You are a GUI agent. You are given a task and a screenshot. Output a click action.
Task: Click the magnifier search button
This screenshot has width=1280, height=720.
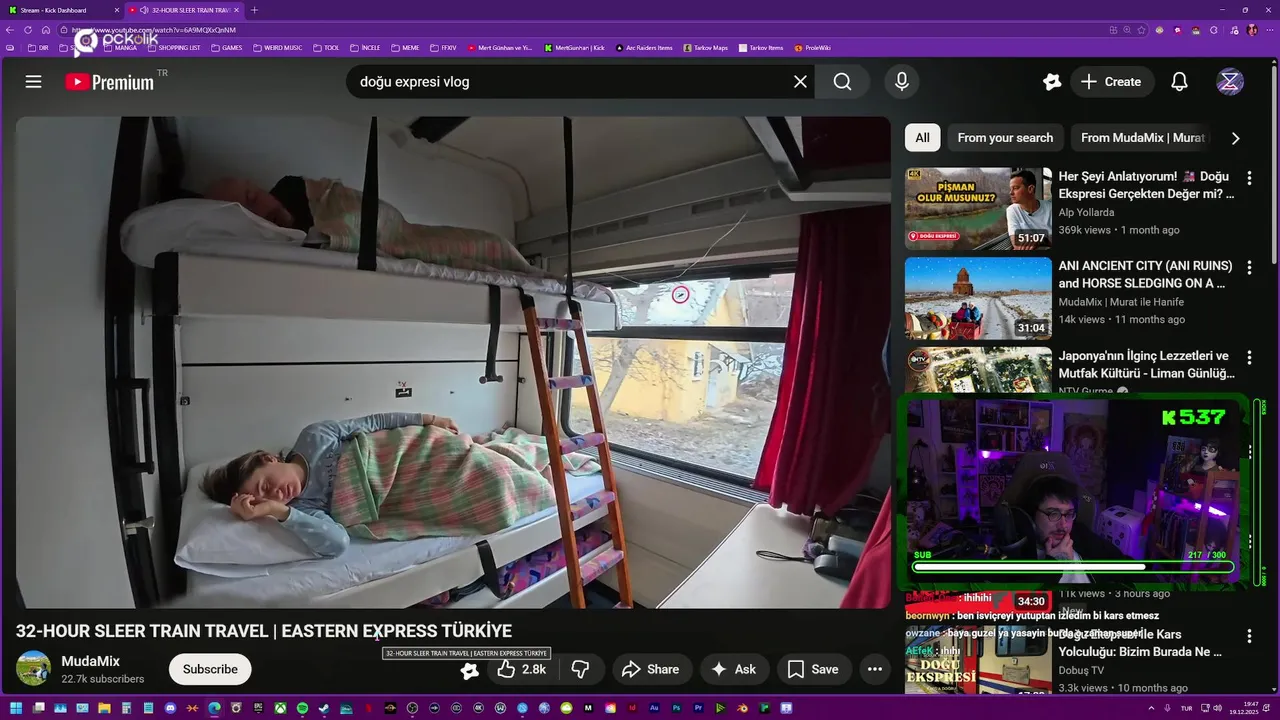click(x=843, y=82)
